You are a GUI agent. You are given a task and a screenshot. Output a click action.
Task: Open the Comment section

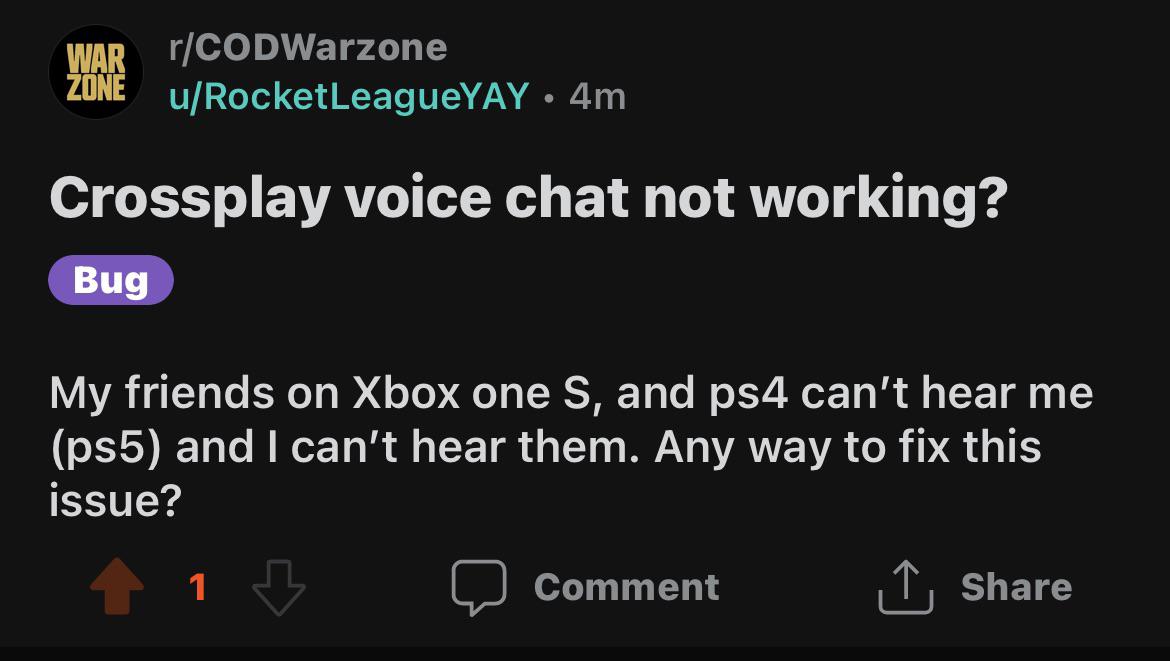[627, 588]
